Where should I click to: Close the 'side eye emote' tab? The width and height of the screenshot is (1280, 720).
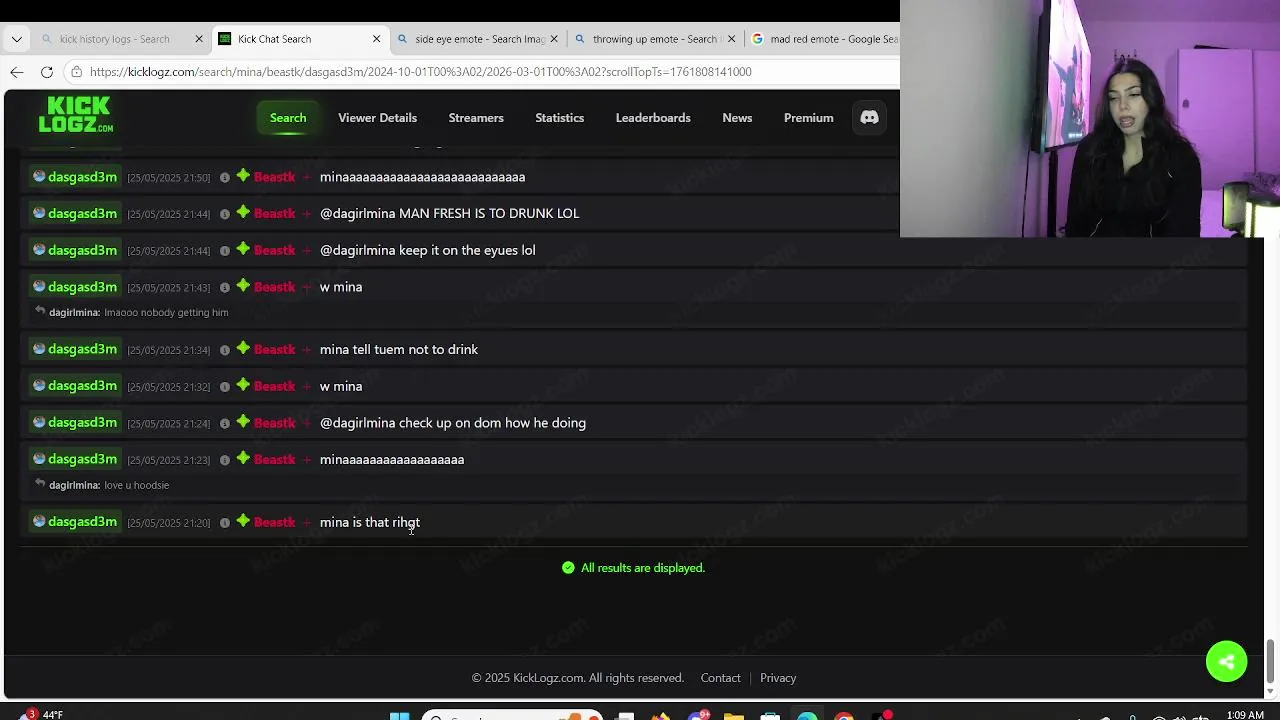pyautogui.click(x=554, y=39)
